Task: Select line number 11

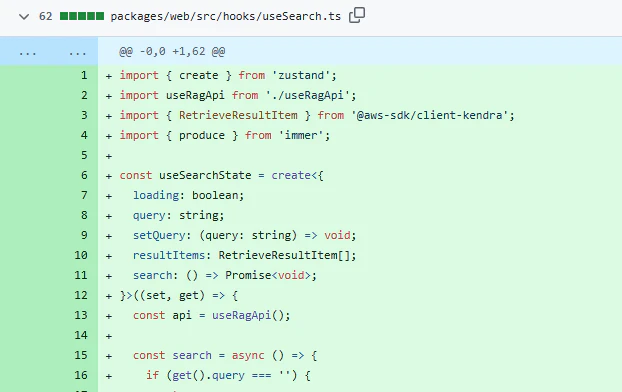Action: [81, 275]
